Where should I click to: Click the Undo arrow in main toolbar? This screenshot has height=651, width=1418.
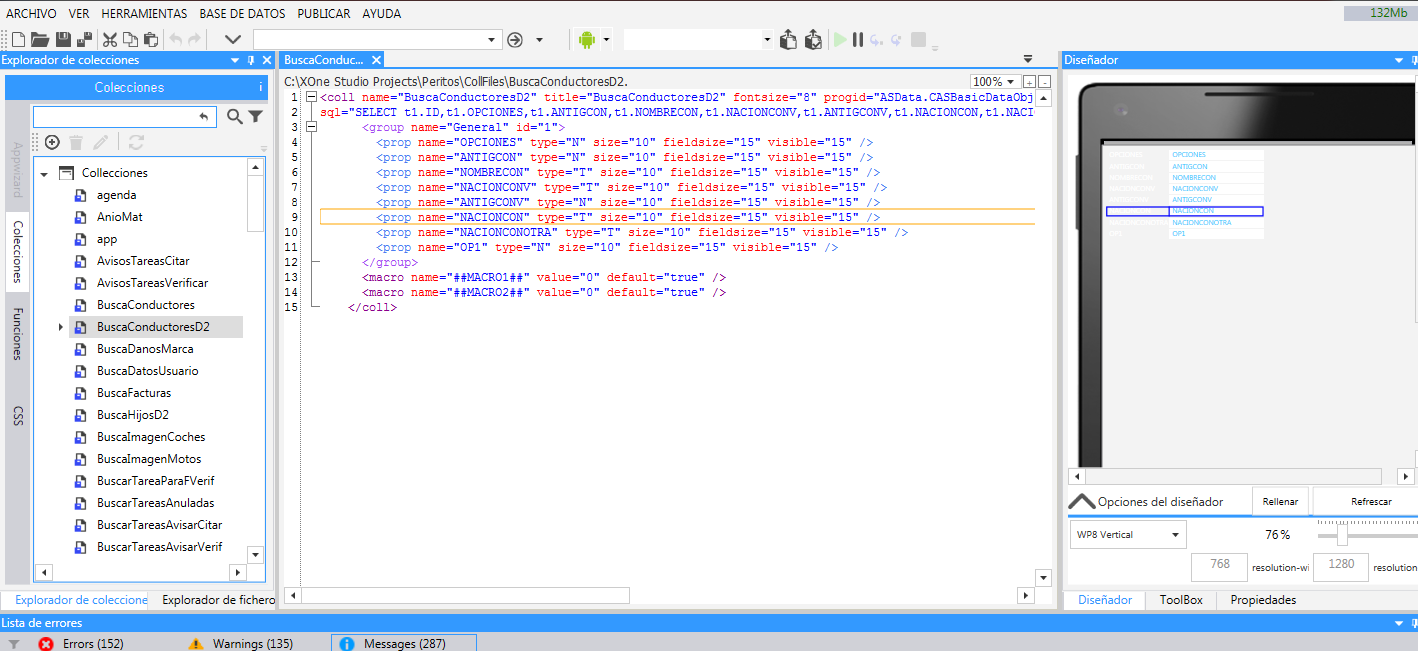[176, 40]
